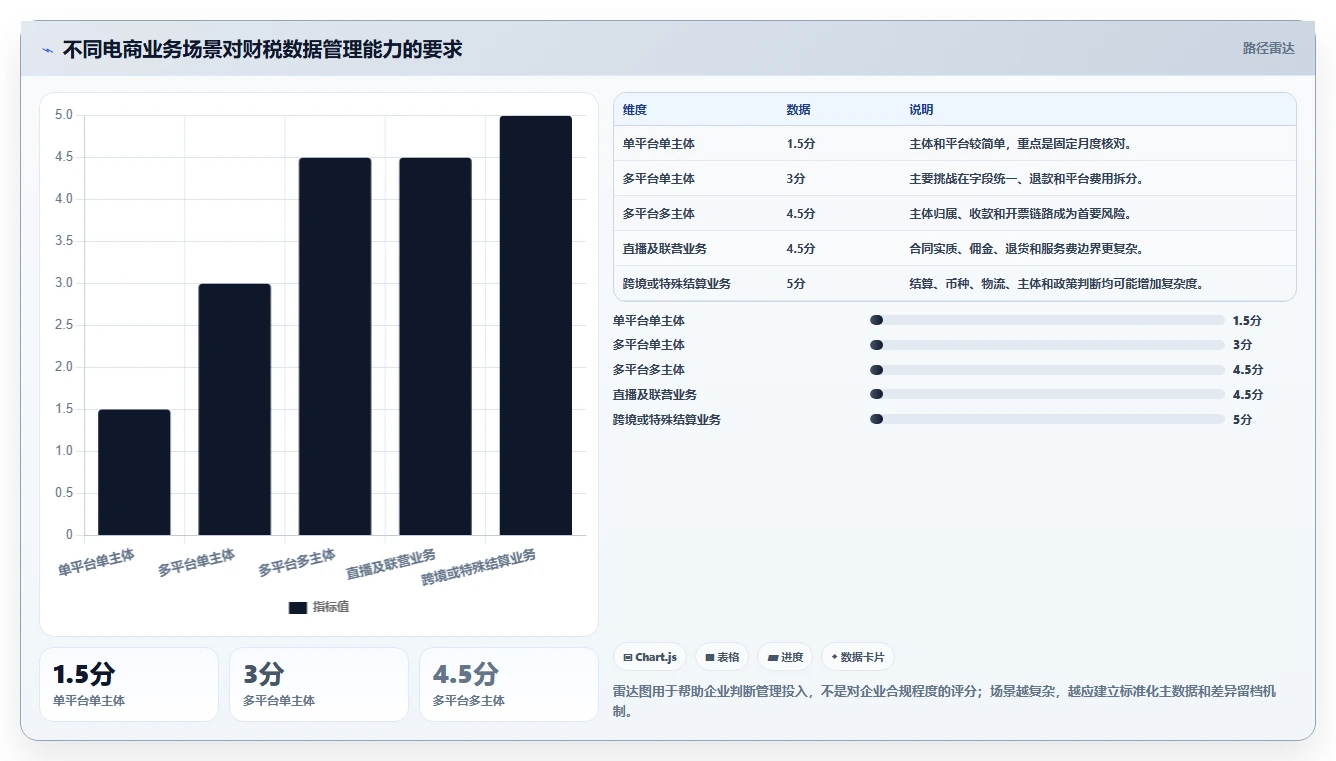Click the 3分 value in the table
Screen dimensions: 1336x761
797,179
